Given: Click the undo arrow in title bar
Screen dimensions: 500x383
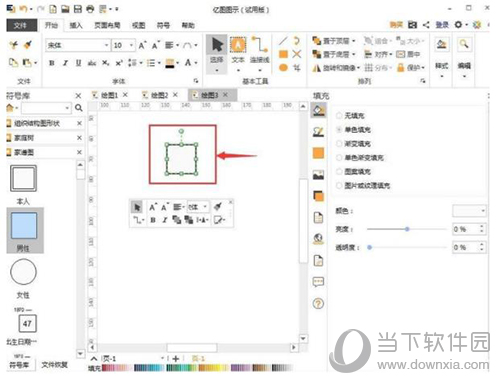Looking at the screenshot, I should (23, 9).
